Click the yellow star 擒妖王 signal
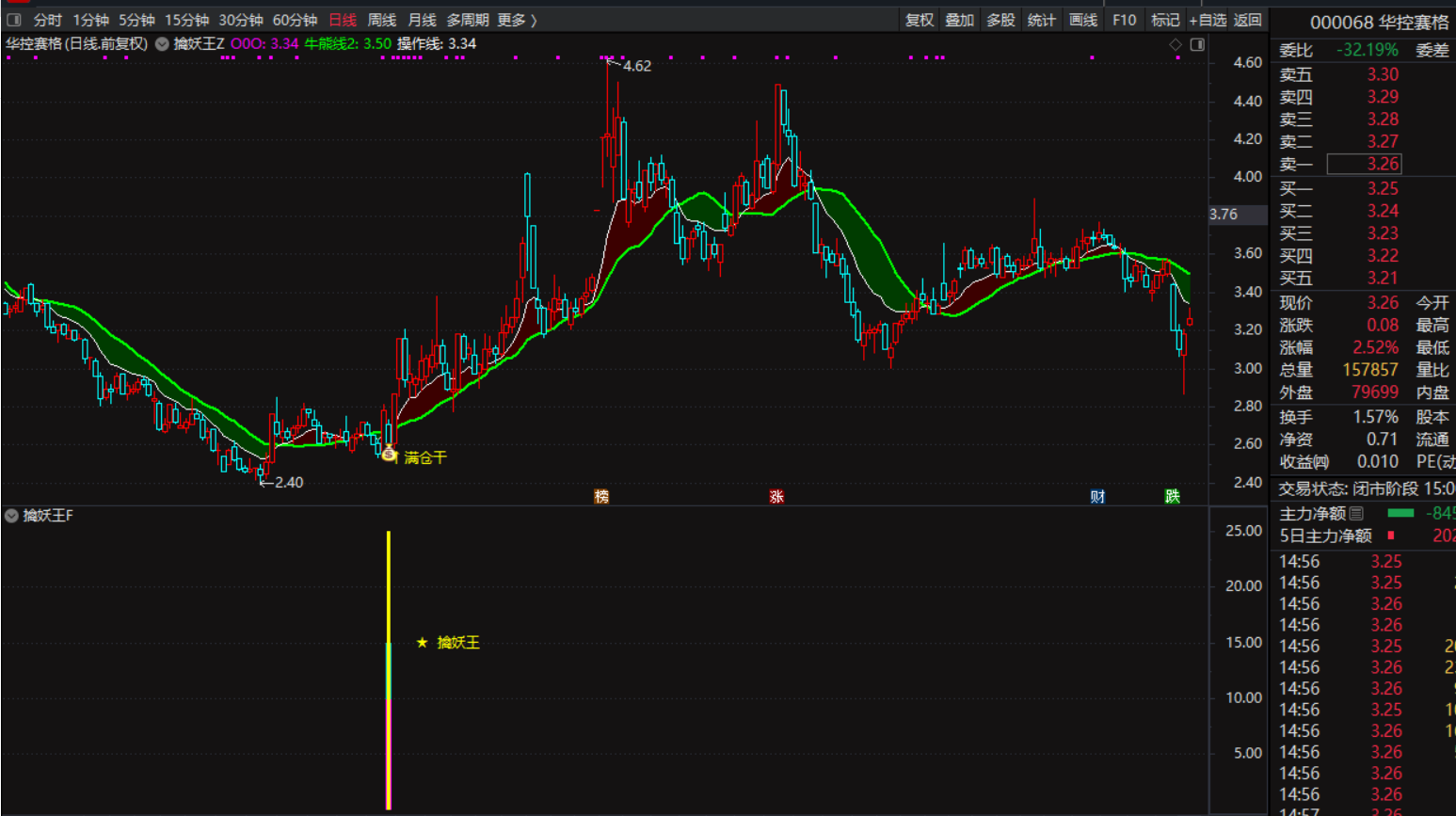This screenshot has width=1456, height=816. (x=423, y=643)
